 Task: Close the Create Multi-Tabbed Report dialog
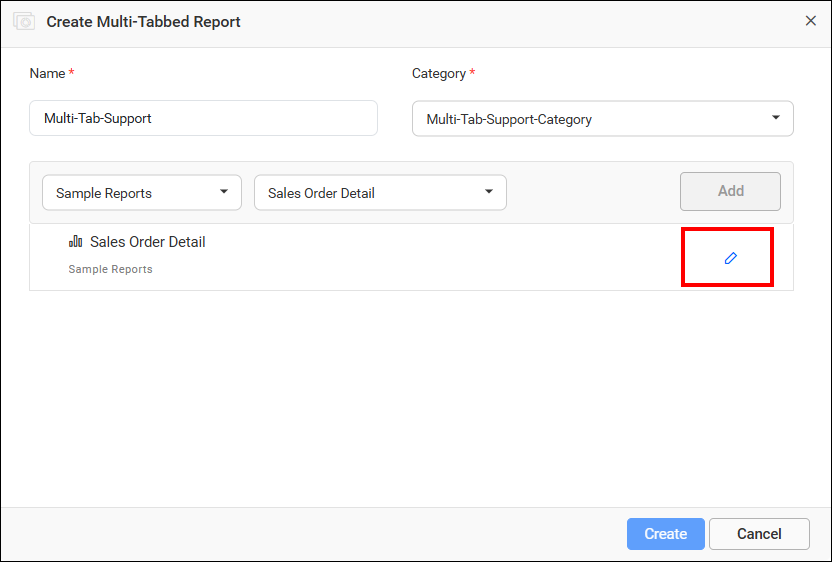810,21
